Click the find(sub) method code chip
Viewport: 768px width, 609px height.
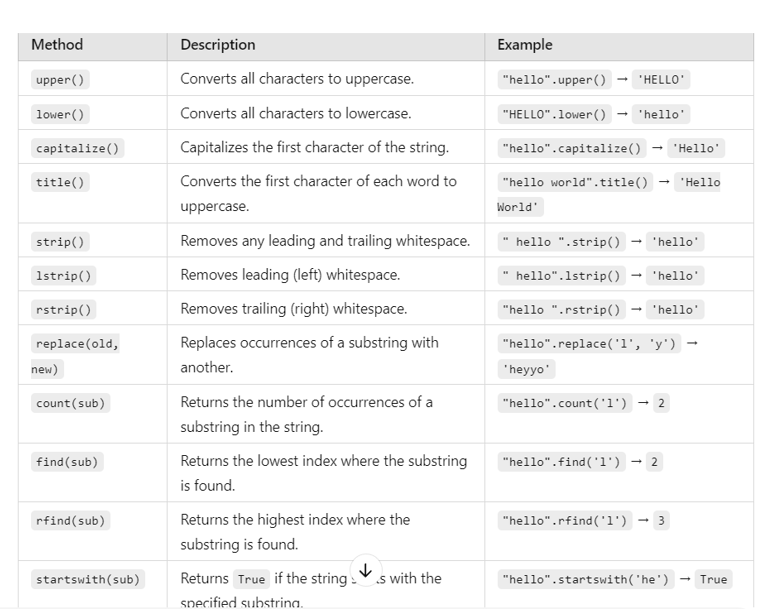[x=67, y=462]
